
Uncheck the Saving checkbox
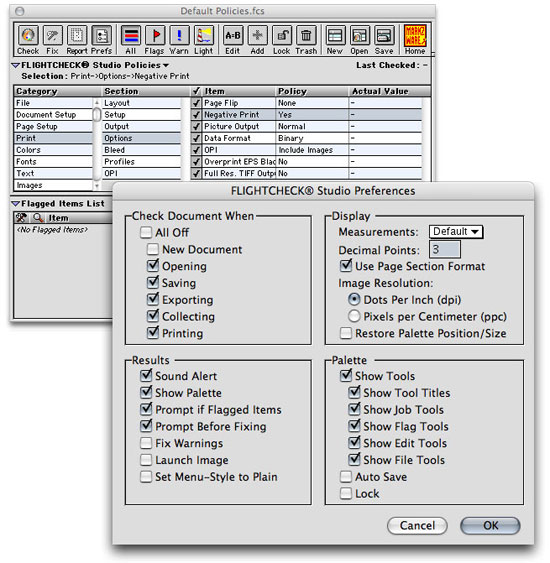click(153, 283)
